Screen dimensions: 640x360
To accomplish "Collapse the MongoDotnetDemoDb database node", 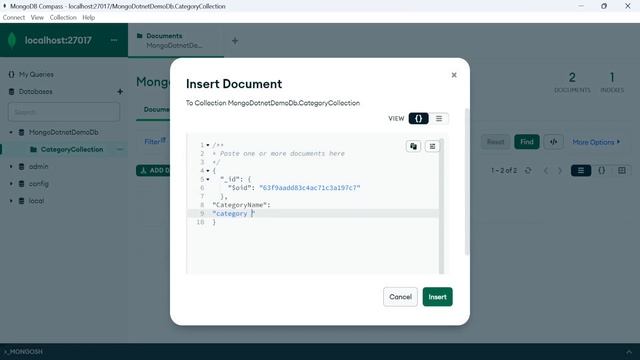I will point(11,132).
